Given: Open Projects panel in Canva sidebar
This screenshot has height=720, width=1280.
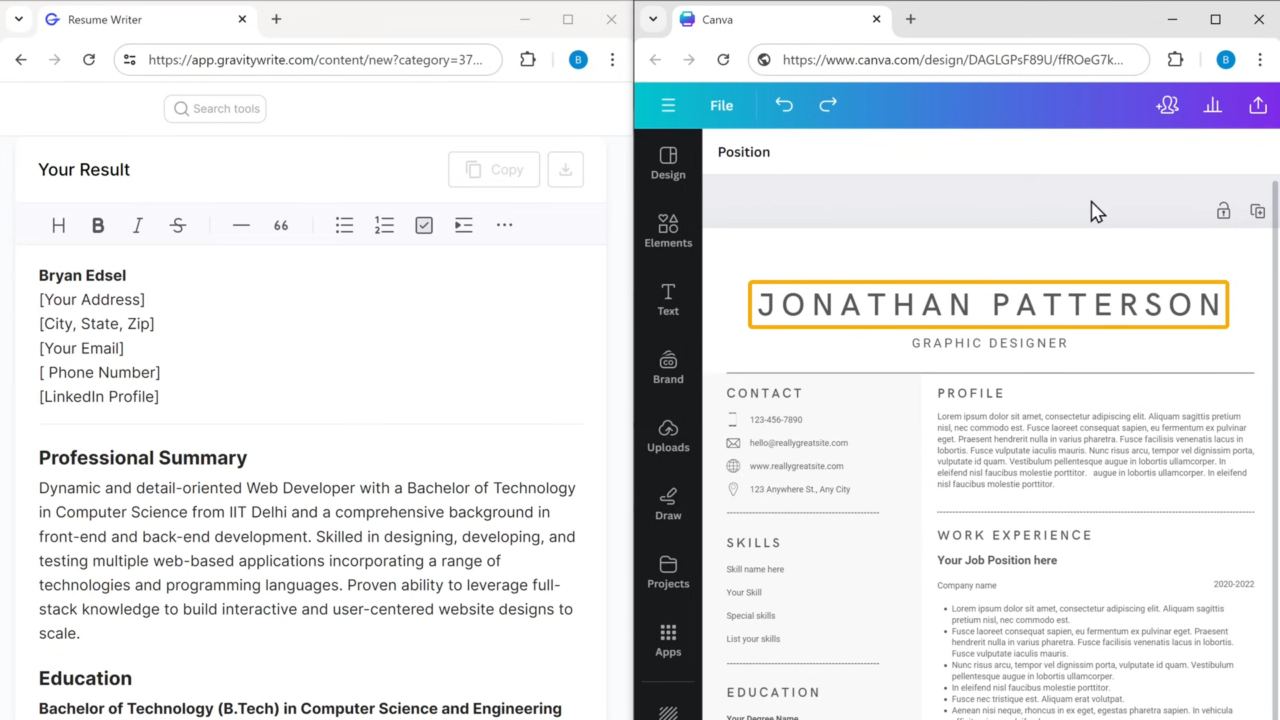Looking at the screenshot, I should (668, 572).
